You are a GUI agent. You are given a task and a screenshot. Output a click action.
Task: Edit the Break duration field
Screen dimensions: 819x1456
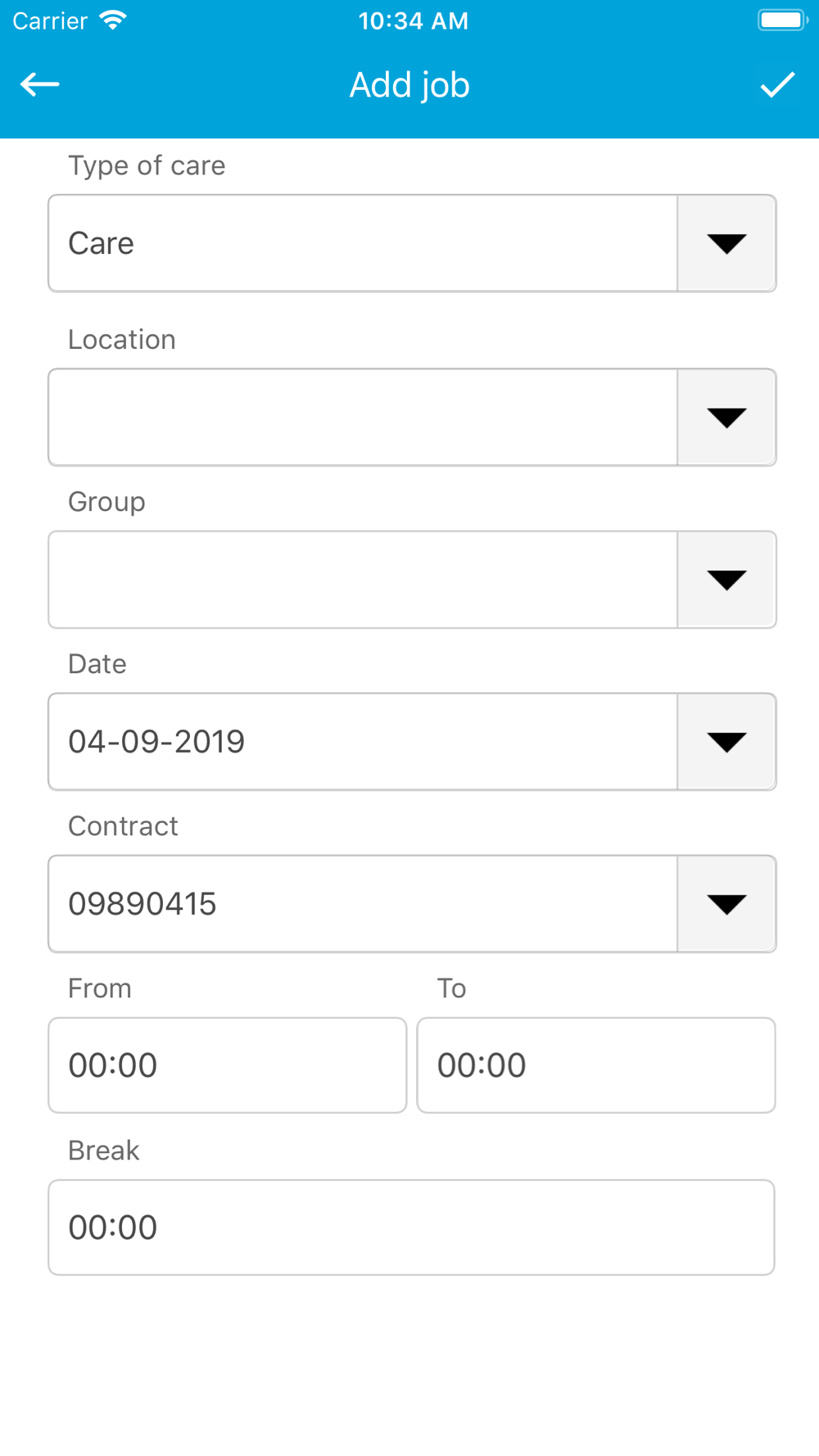(x=411, y=1228)
